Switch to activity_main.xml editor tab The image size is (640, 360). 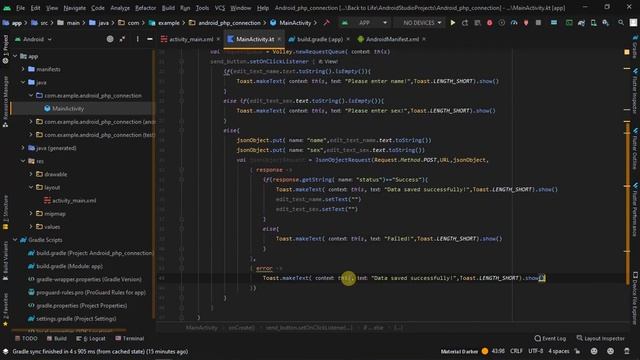[x=191, y=39]
